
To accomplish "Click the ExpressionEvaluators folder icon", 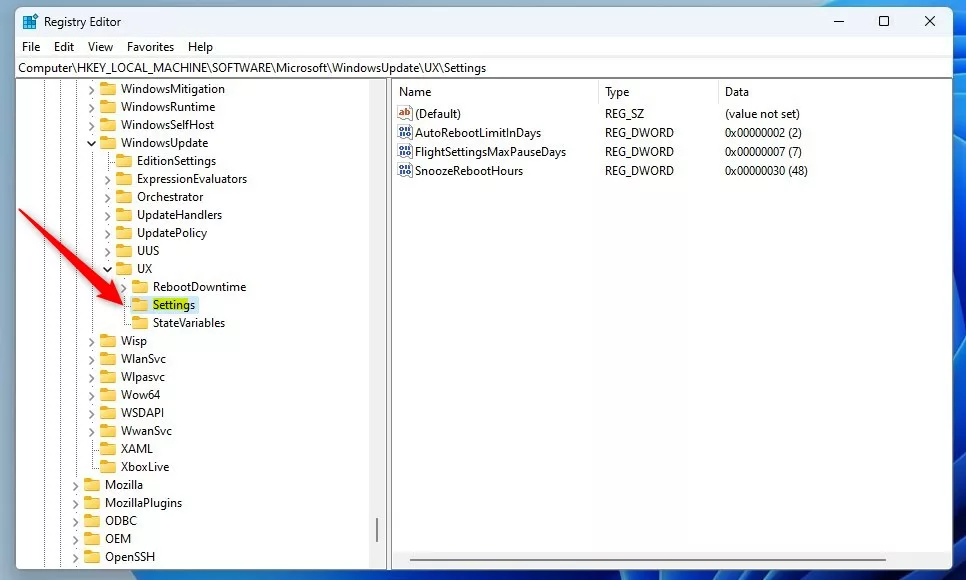I will (x=124, y=179).
